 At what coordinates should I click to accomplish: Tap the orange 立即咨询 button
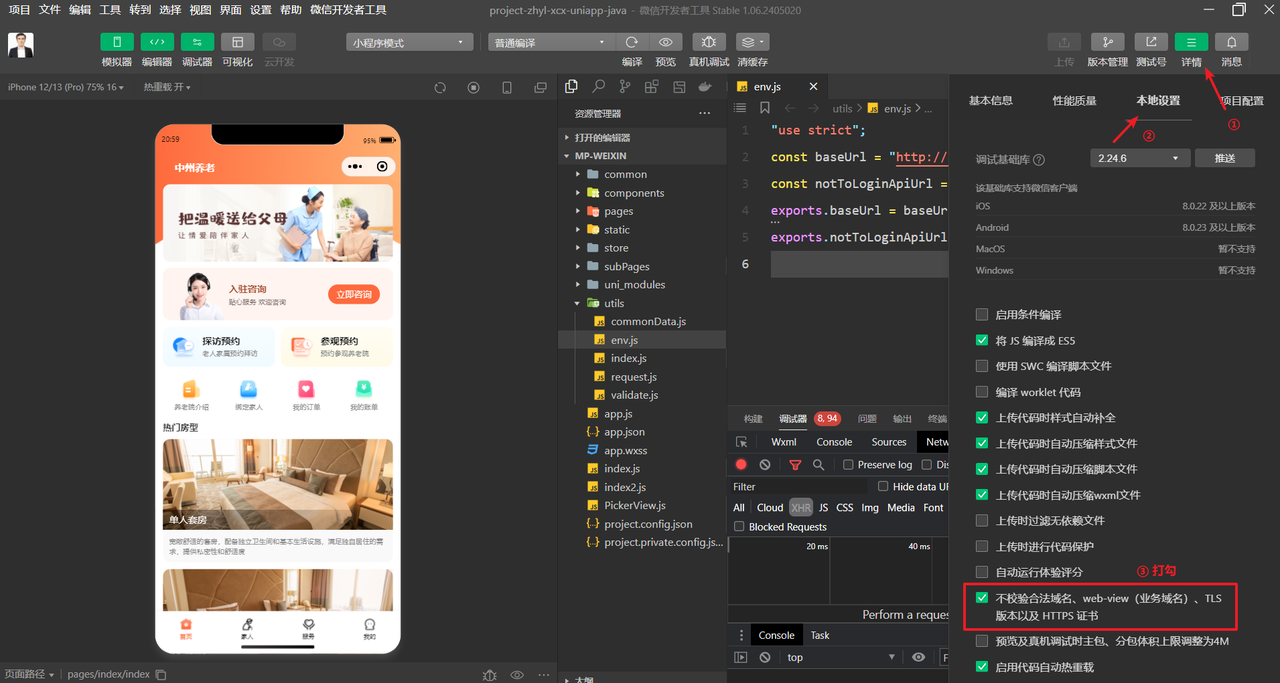tap(354, 294)
